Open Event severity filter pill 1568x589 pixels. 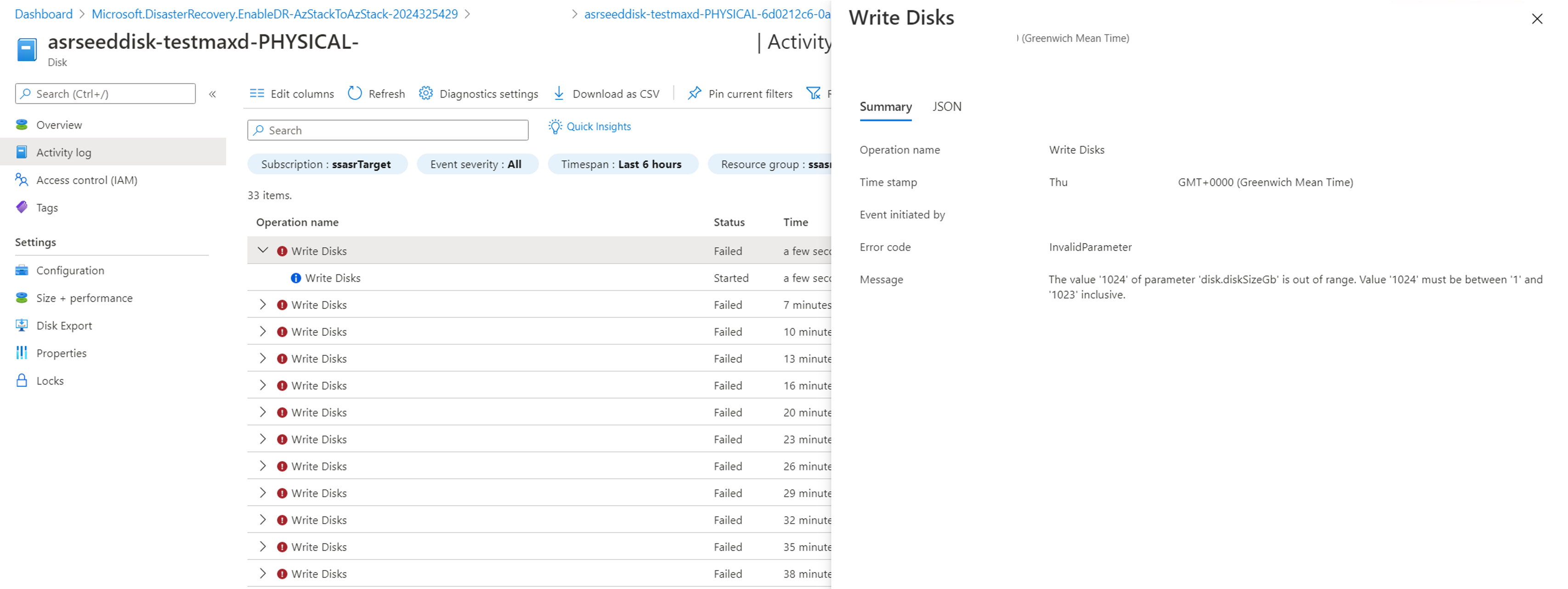476,164
